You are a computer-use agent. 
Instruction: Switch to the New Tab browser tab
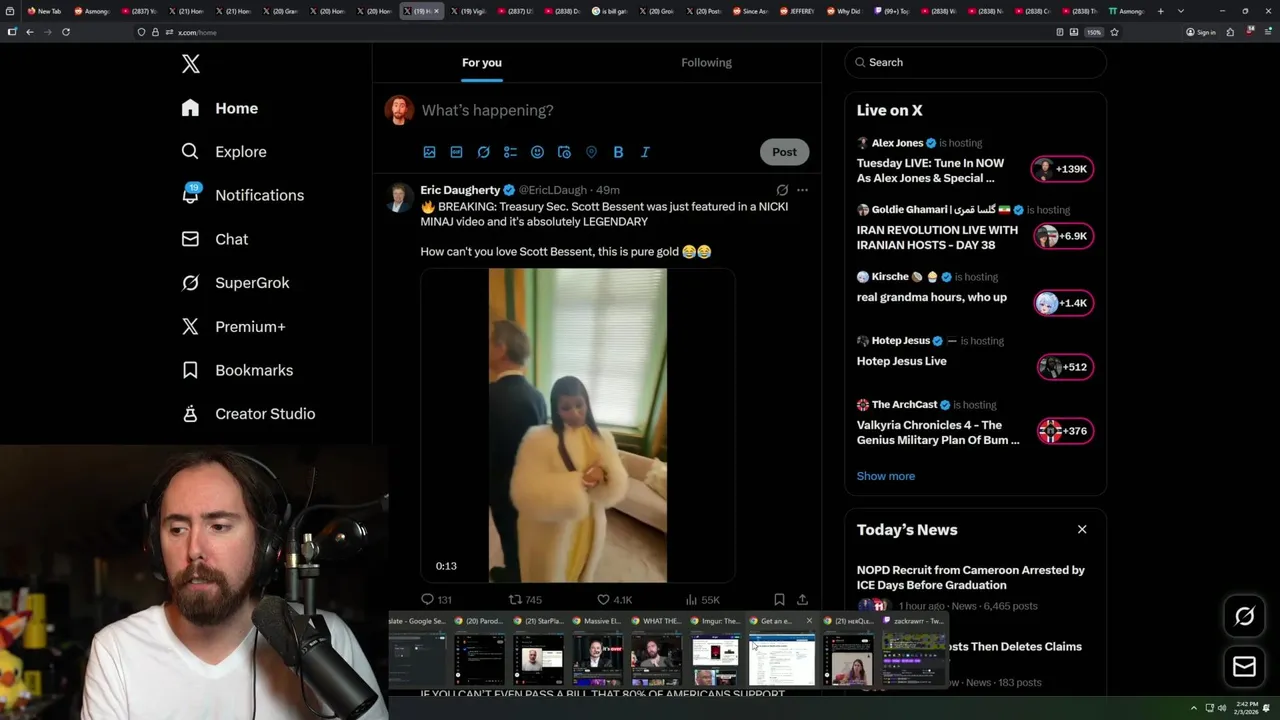[44, 11]
